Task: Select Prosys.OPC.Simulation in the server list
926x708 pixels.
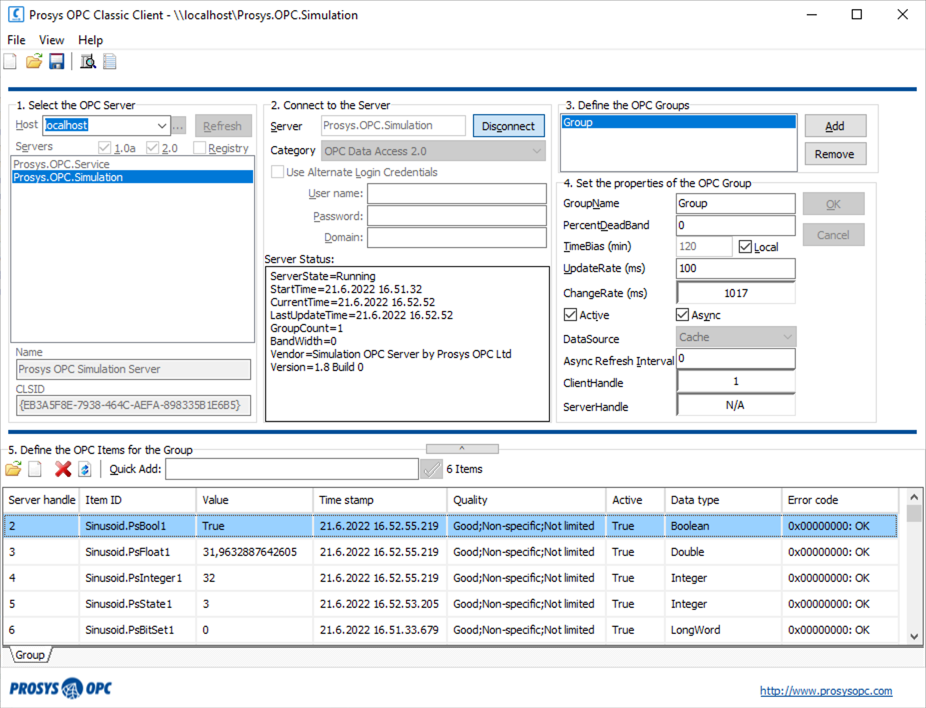Action: (x=132, y=177)
